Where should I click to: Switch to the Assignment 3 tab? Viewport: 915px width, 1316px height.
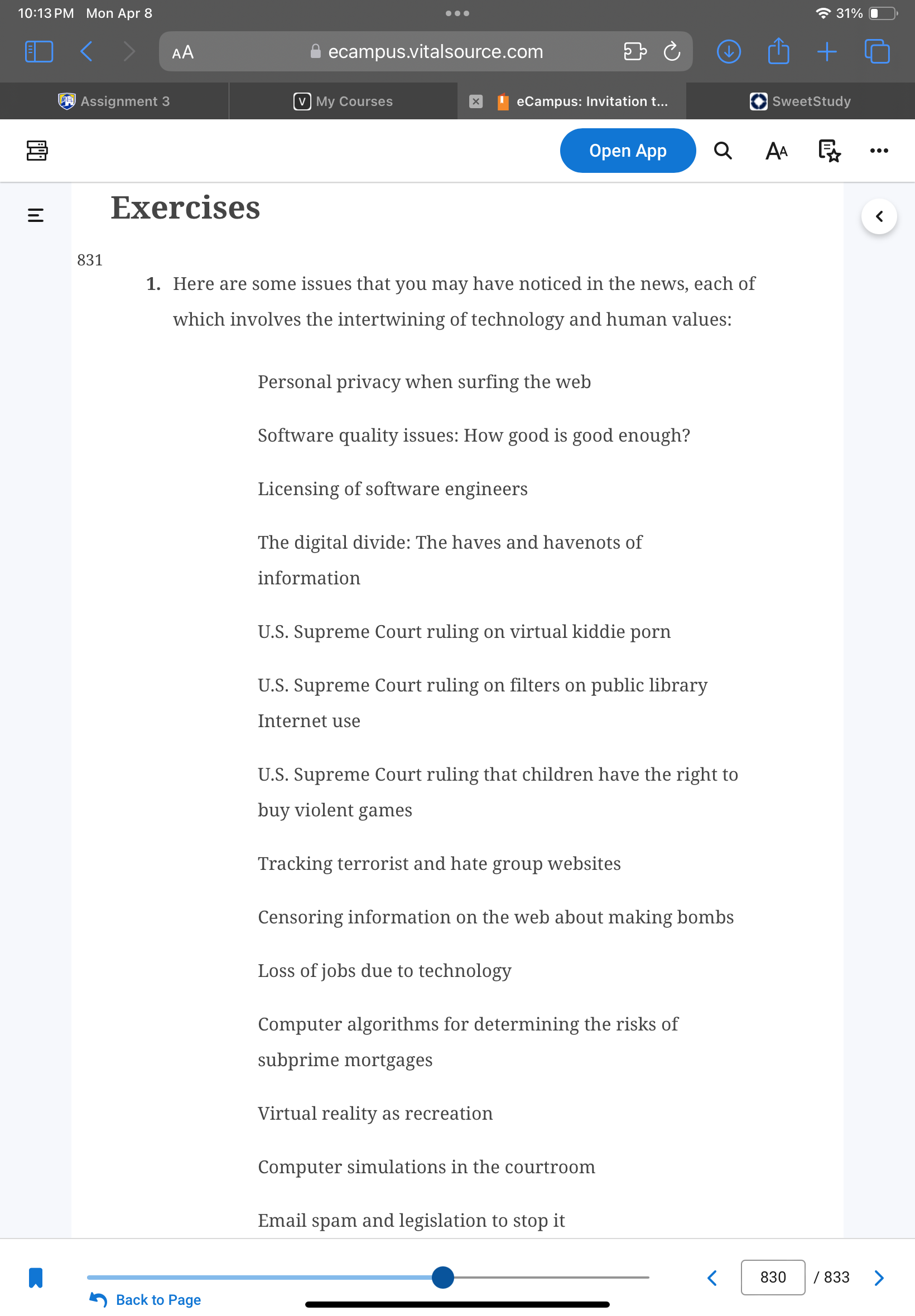tap(114, 101)
